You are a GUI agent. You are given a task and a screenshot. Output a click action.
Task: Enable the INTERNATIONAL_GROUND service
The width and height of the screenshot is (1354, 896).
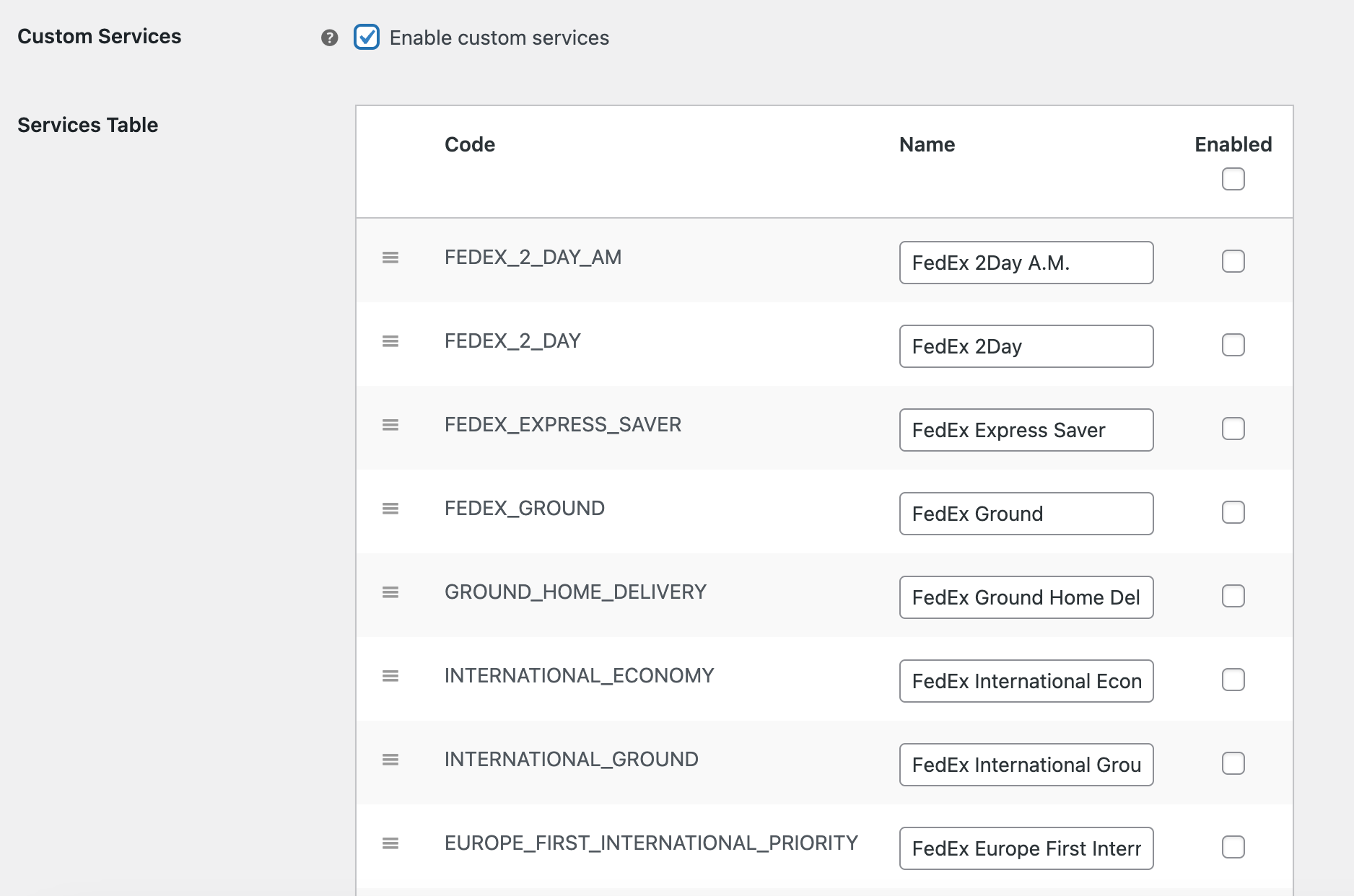point(1233,763)
